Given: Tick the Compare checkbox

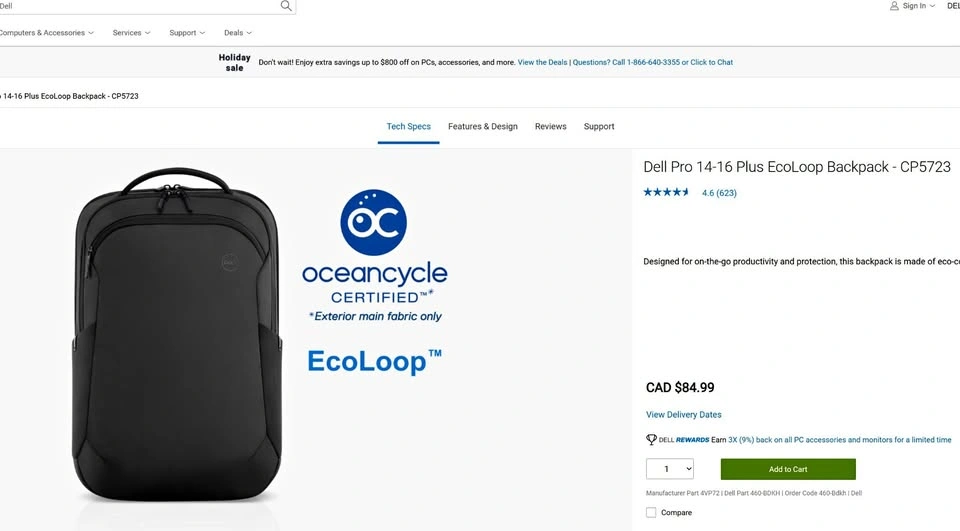Looking at the screenshot, I should [651, 513].
